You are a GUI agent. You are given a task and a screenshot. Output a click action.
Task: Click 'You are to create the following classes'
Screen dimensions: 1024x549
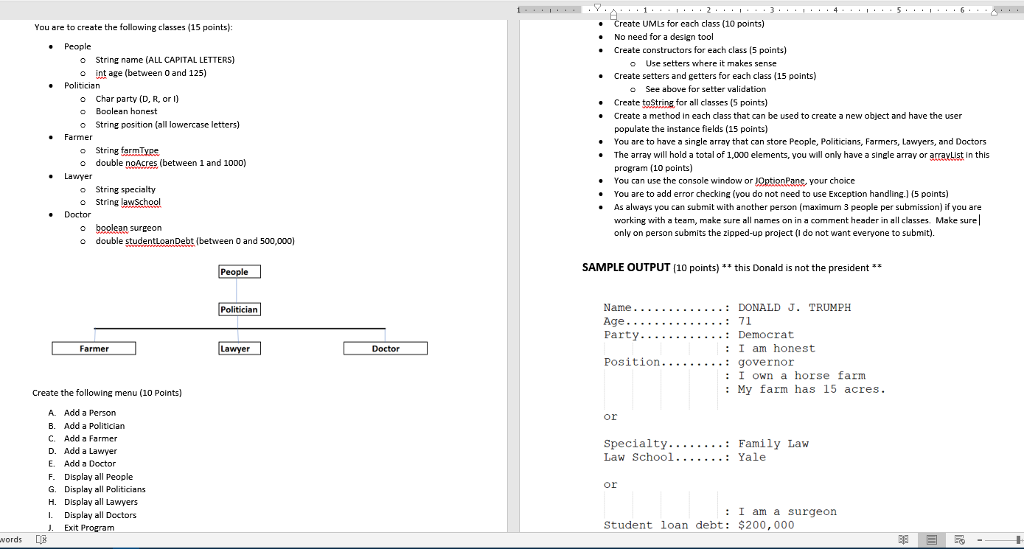tap(110, 27)
